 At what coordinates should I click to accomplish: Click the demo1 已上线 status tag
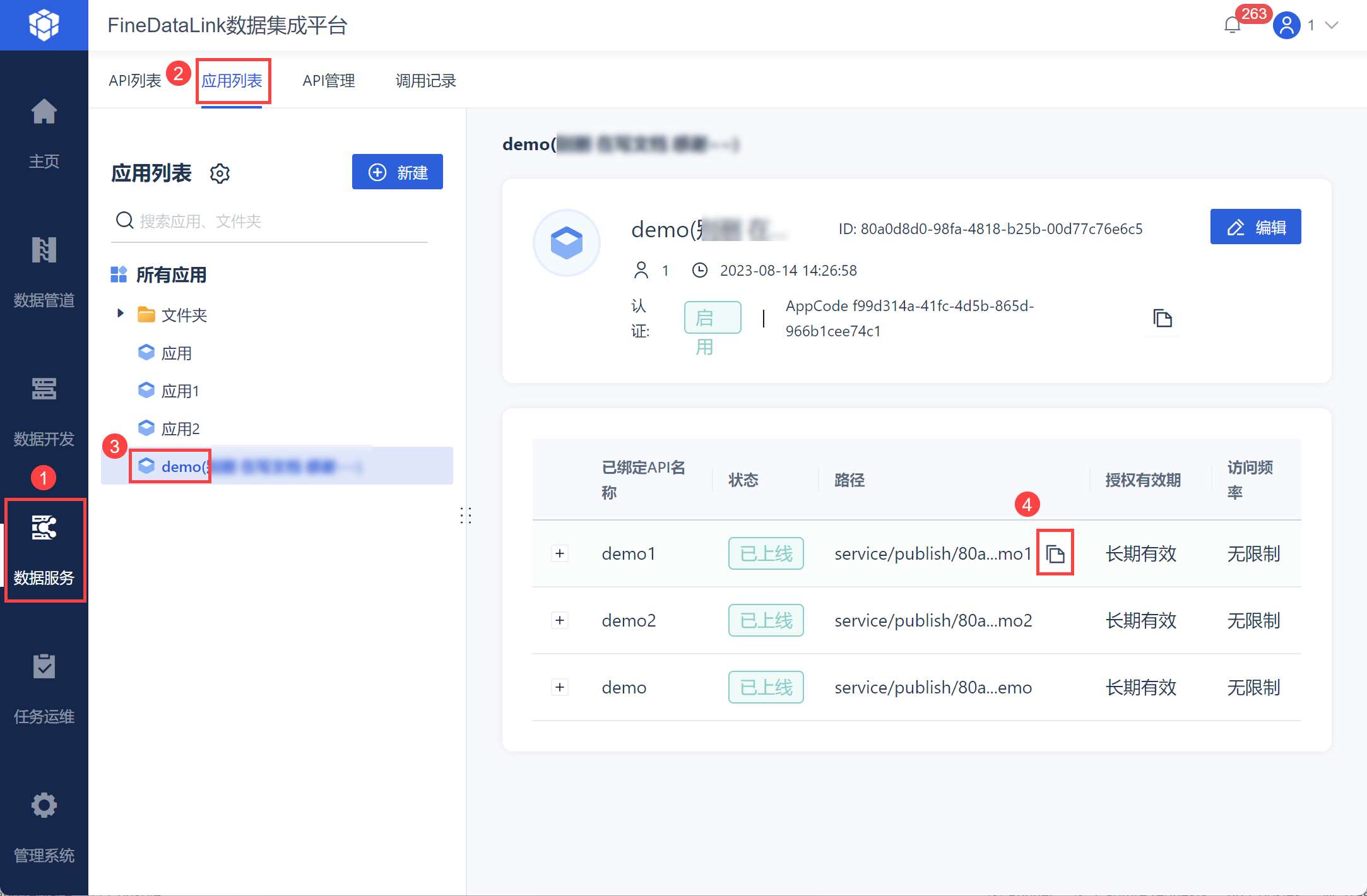(x=766, y=553)
